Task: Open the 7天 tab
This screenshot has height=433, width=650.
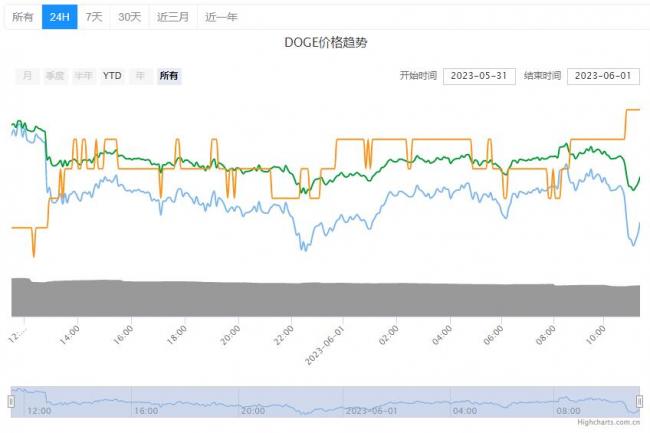Action: (93, 17)
